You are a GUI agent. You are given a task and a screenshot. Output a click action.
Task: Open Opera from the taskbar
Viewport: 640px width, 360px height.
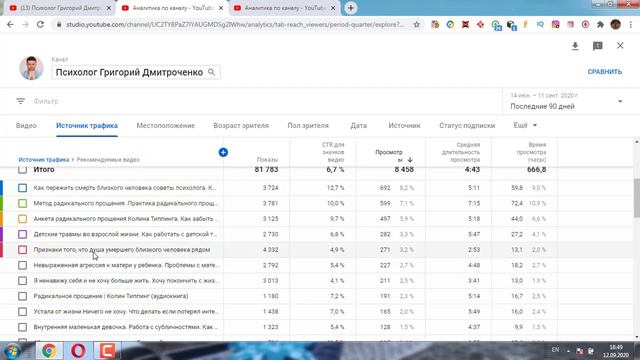tap(78, 351)
